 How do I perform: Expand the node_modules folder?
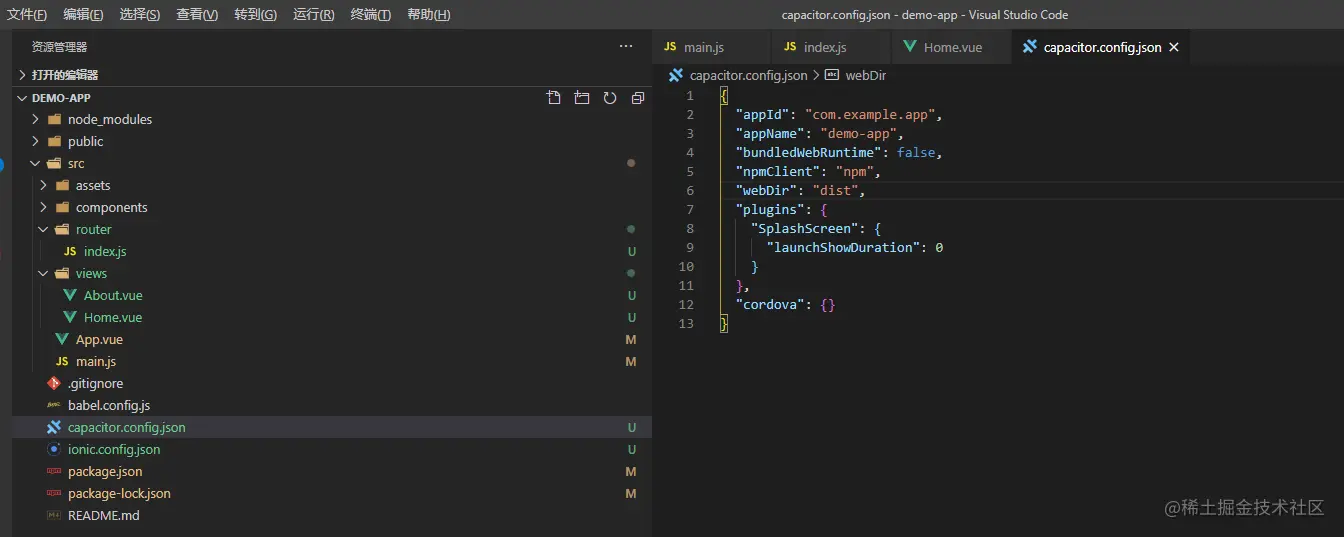[36, 119]
